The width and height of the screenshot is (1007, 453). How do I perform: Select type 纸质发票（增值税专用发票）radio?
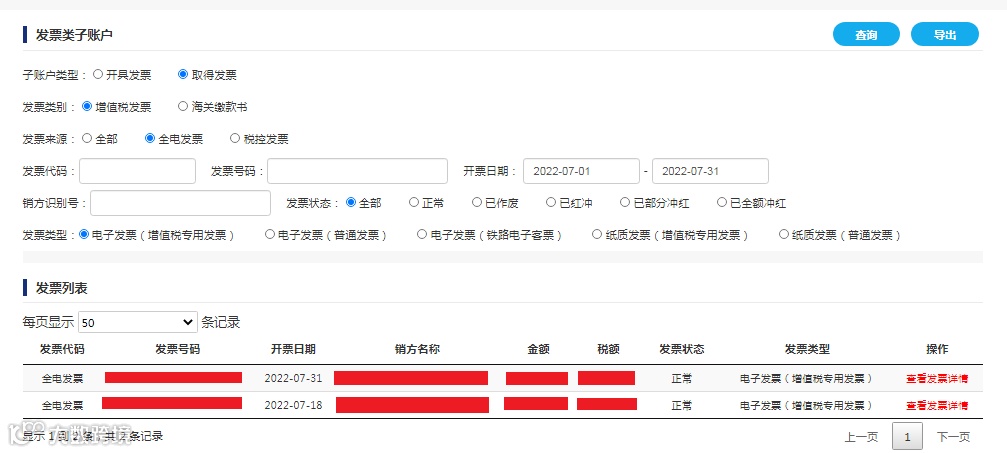pos(597,235)
